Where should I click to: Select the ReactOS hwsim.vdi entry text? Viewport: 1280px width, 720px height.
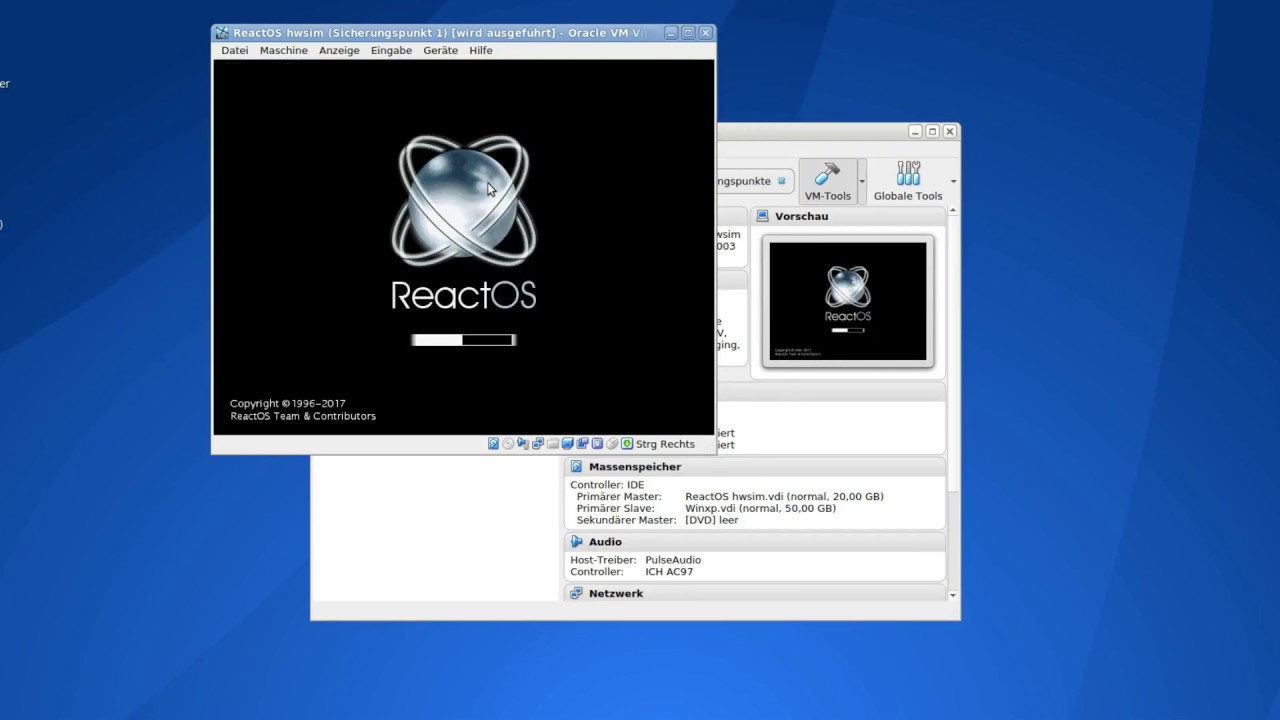click(784, 496)
